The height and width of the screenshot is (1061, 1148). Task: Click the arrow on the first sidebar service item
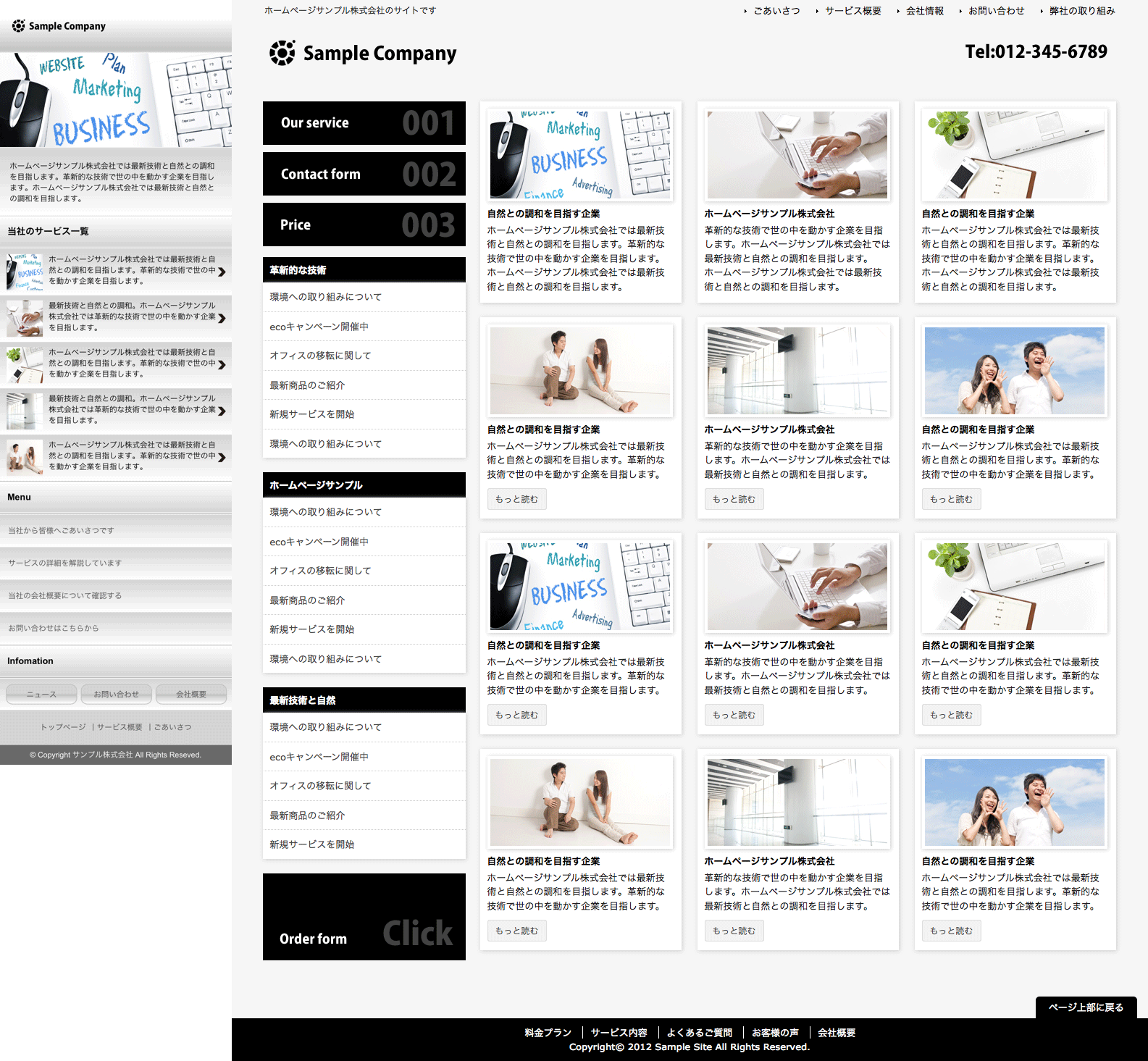[222, 272]
